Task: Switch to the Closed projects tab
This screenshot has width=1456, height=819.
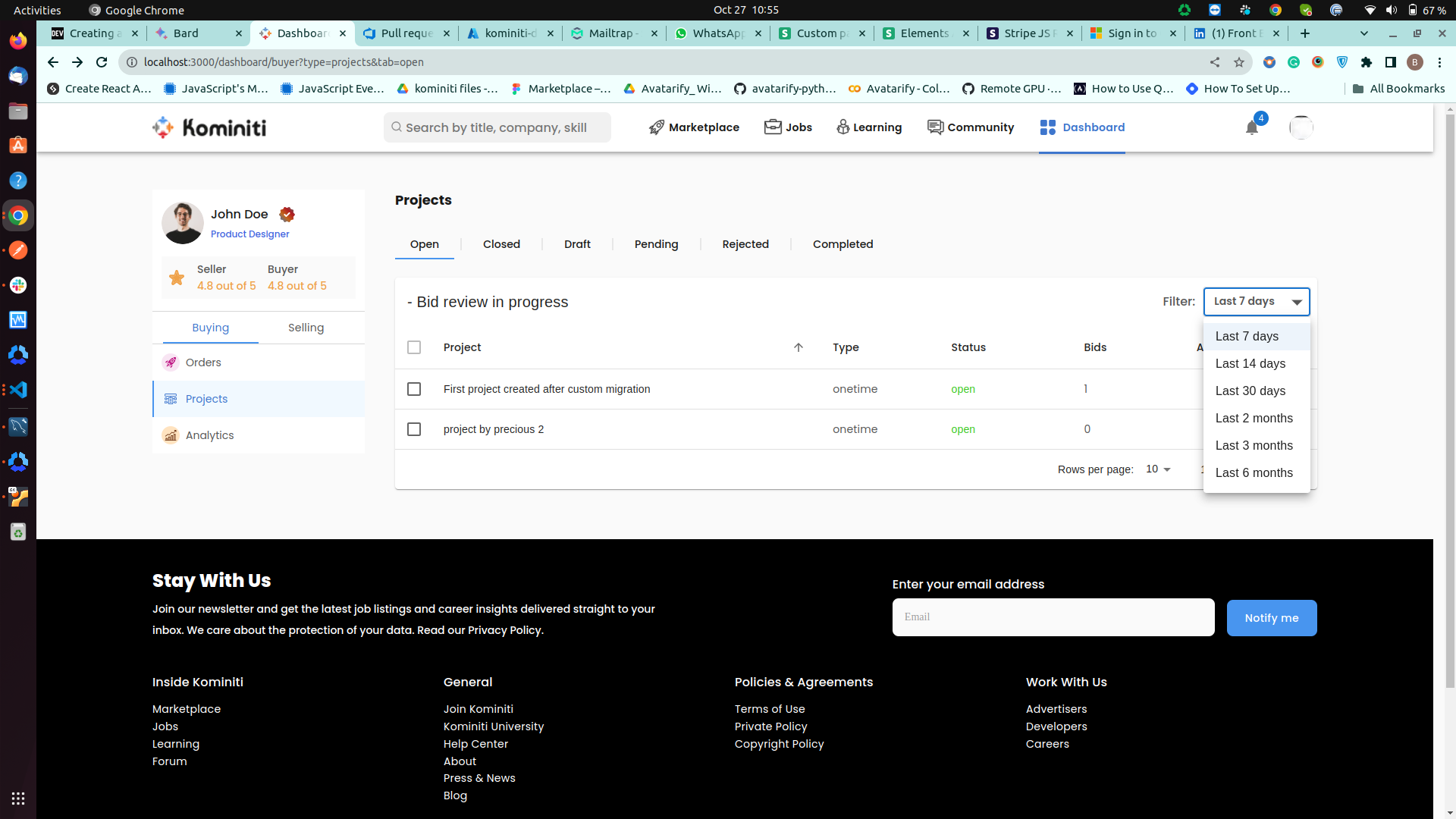Action: 501,244
